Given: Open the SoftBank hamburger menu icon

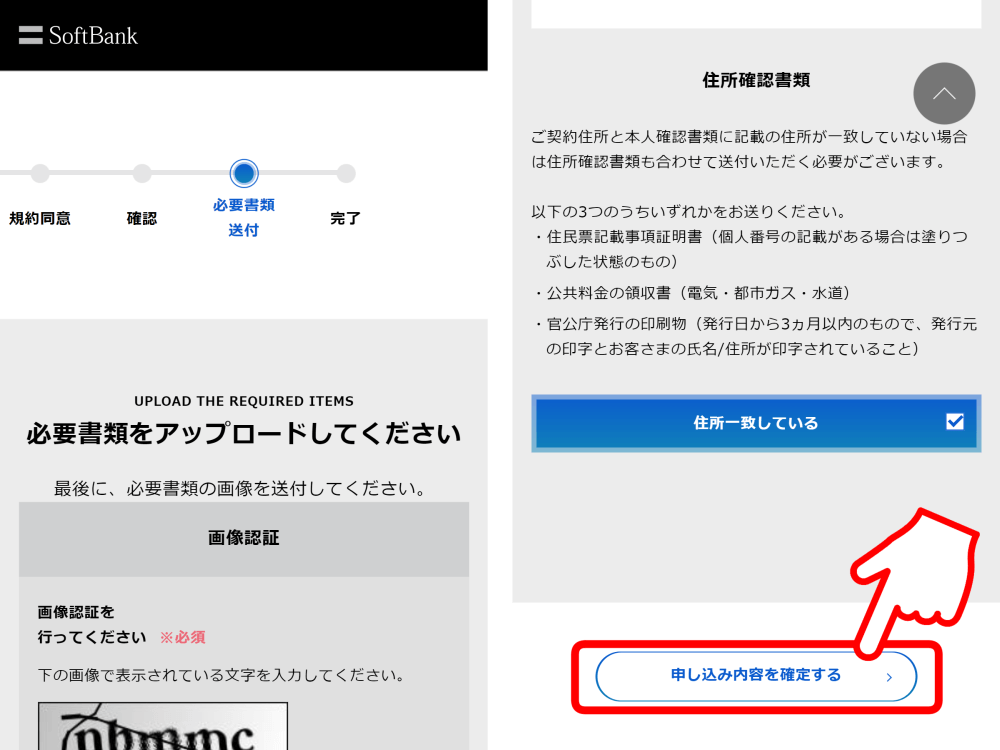Looking at the screenshot, I should pyautogui.click(x=31, y=35).
